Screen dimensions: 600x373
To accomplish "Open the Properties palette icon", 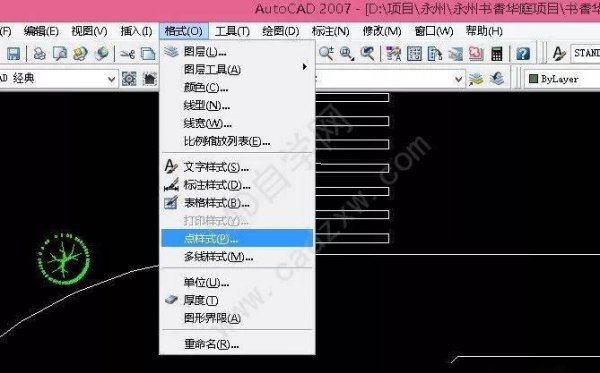I will [x=393, y=54].
